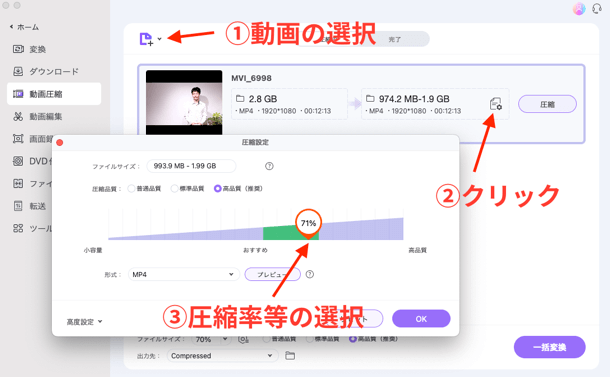
Task: Click settings icon next to 70% dropdown
Action: pyautogui.click(x=243, y=340)
